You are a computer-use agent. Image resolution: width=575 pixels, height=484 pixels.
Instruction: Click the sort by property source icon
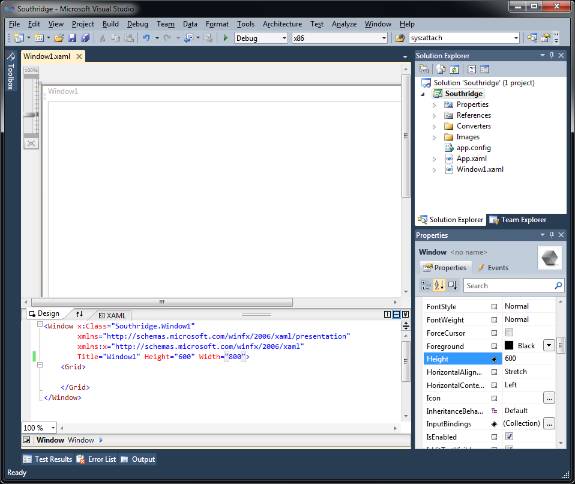(x=452, y=285)
